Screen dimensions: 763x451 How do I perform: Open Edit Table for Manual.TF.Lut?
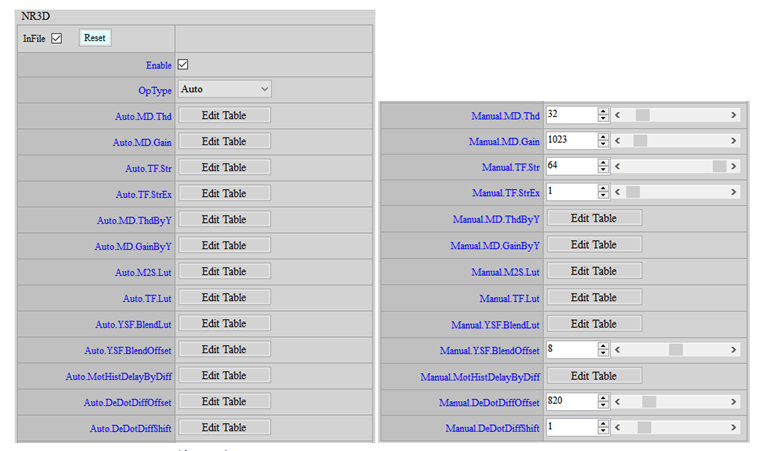pyautogui.click(x=593, y=298)
